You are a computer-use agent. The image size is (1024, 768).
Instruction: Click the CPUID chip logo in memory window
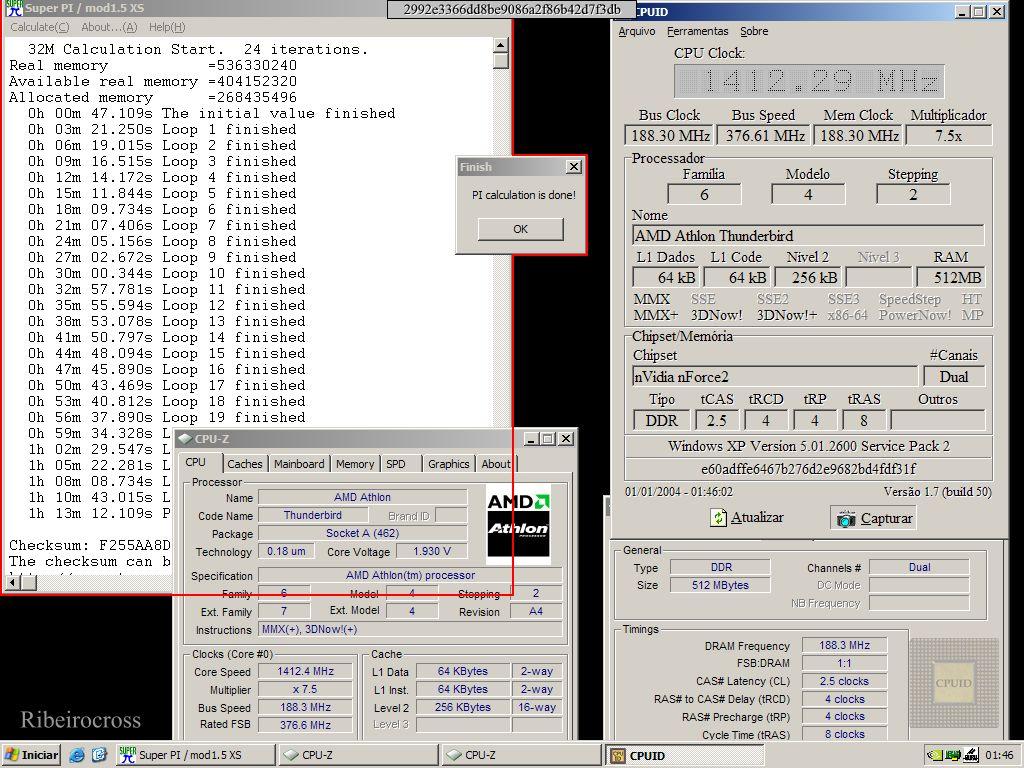(x=953, y=682)
